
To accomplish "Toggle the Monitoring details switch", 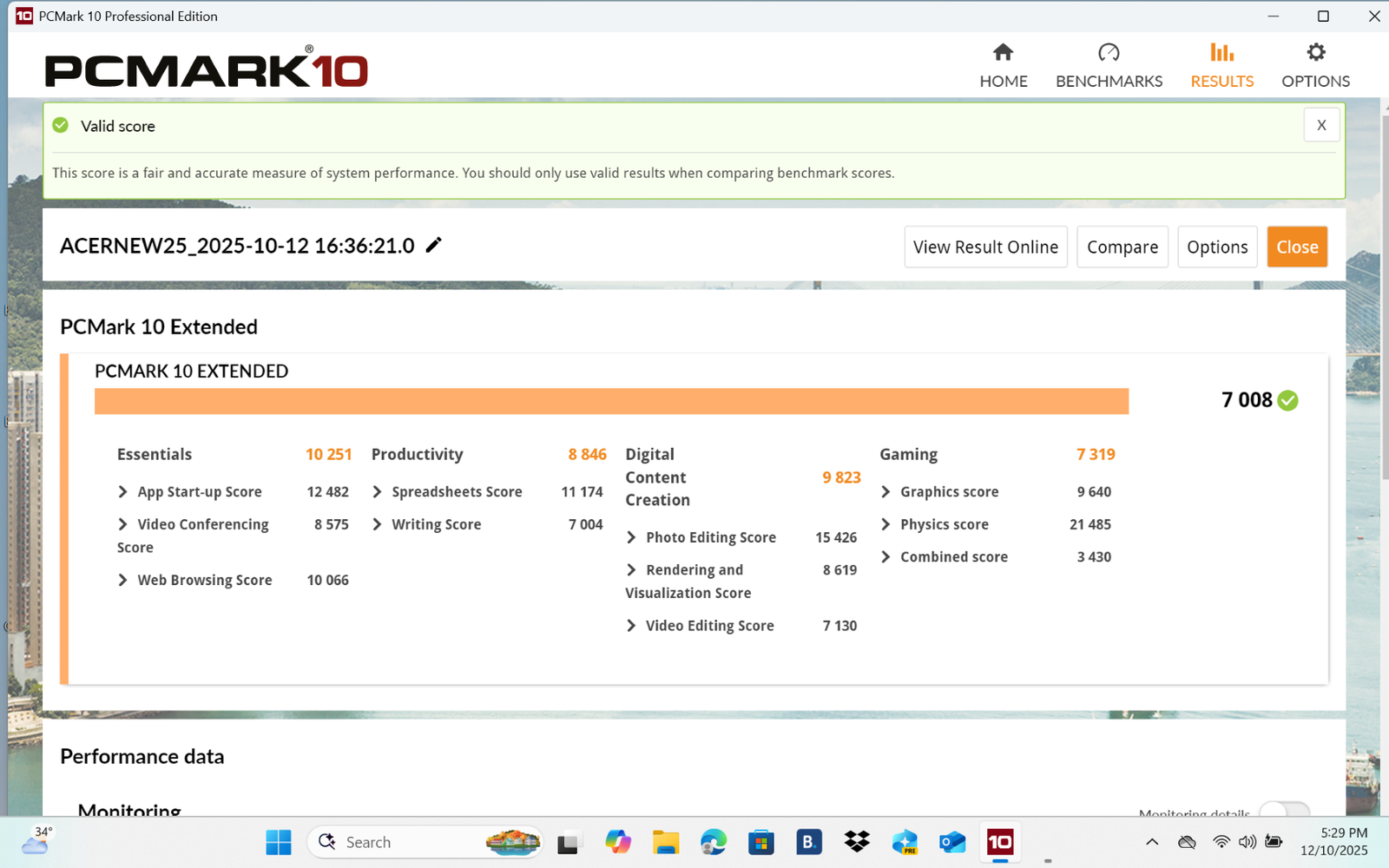I will click(1284, 811).
